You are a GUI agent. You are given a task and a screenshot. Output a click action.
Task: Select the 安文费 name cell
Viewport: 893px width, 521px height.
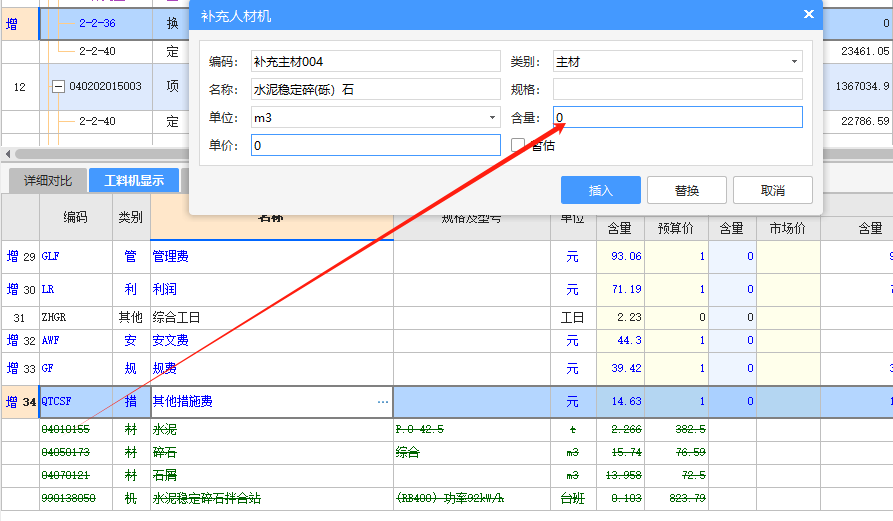272,341
